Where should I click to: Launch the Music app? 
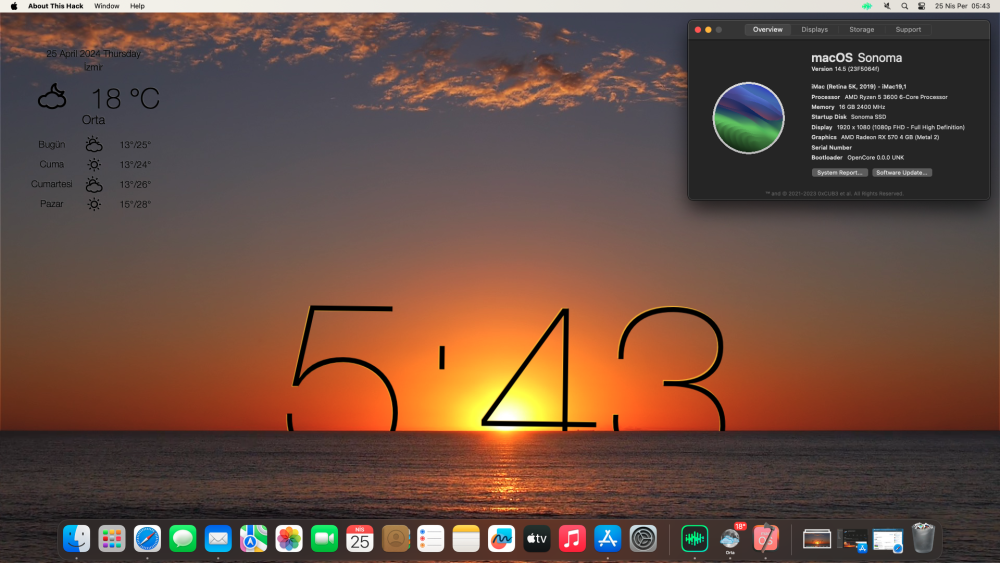click(572, 539)
